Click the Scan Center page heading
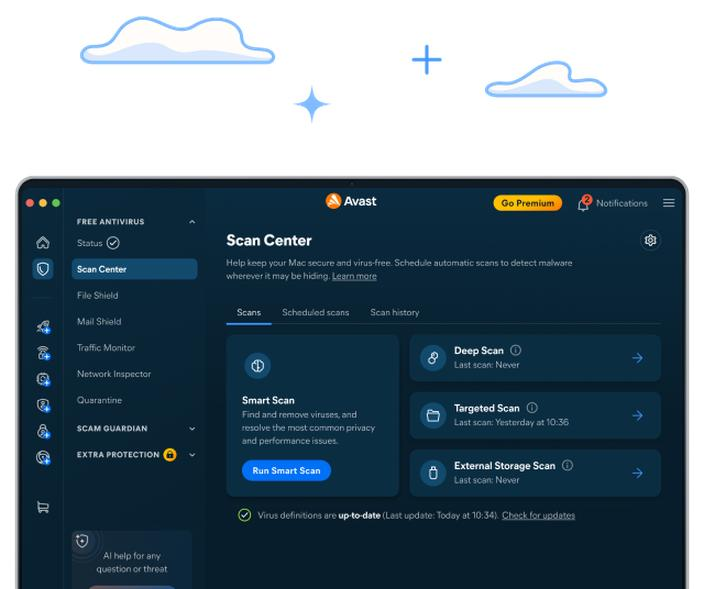The width and height of the screenshot is (704, 589). pyautogui.click(x=269, y=240)
